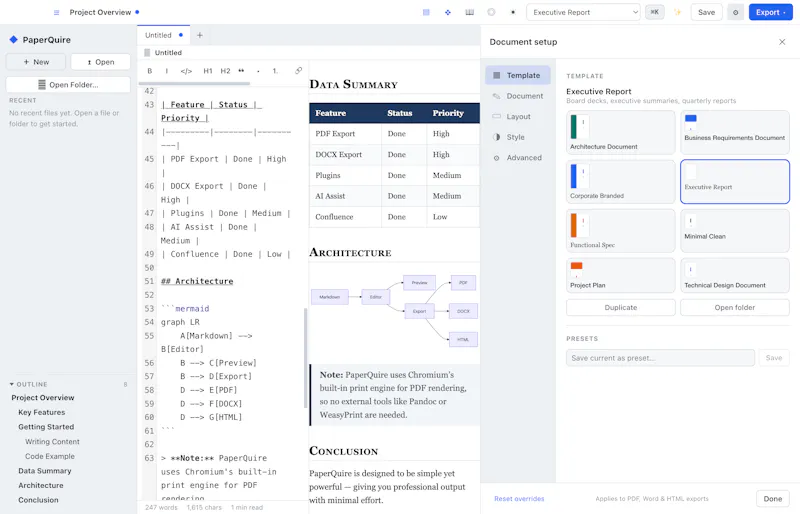The width and height of the screenshot is (800, 514).
Task: Jump to Code Example in outline
Action: 49,456
